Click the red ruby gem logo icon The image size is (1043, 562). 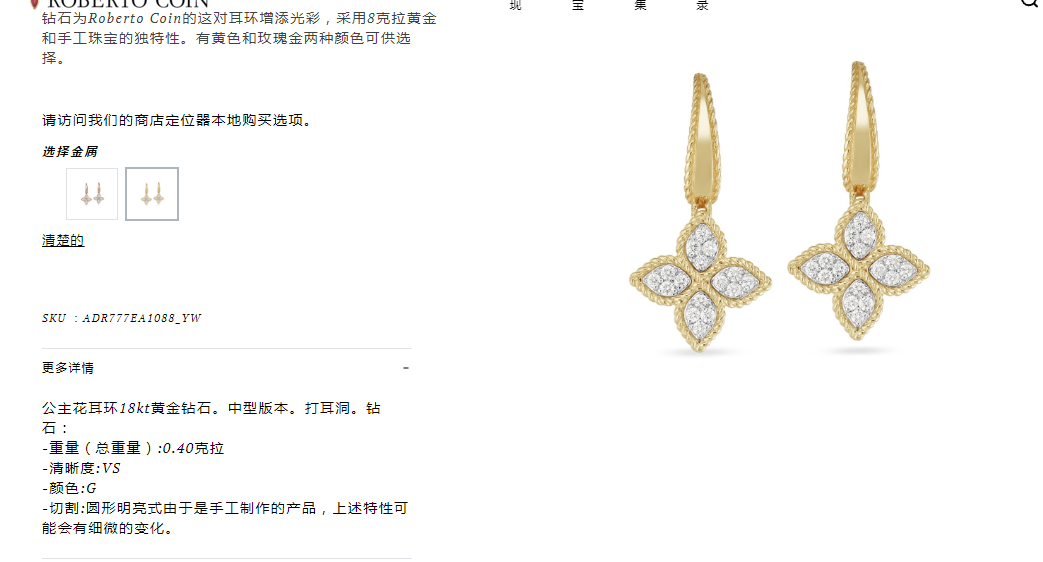(x=35, y=4)
